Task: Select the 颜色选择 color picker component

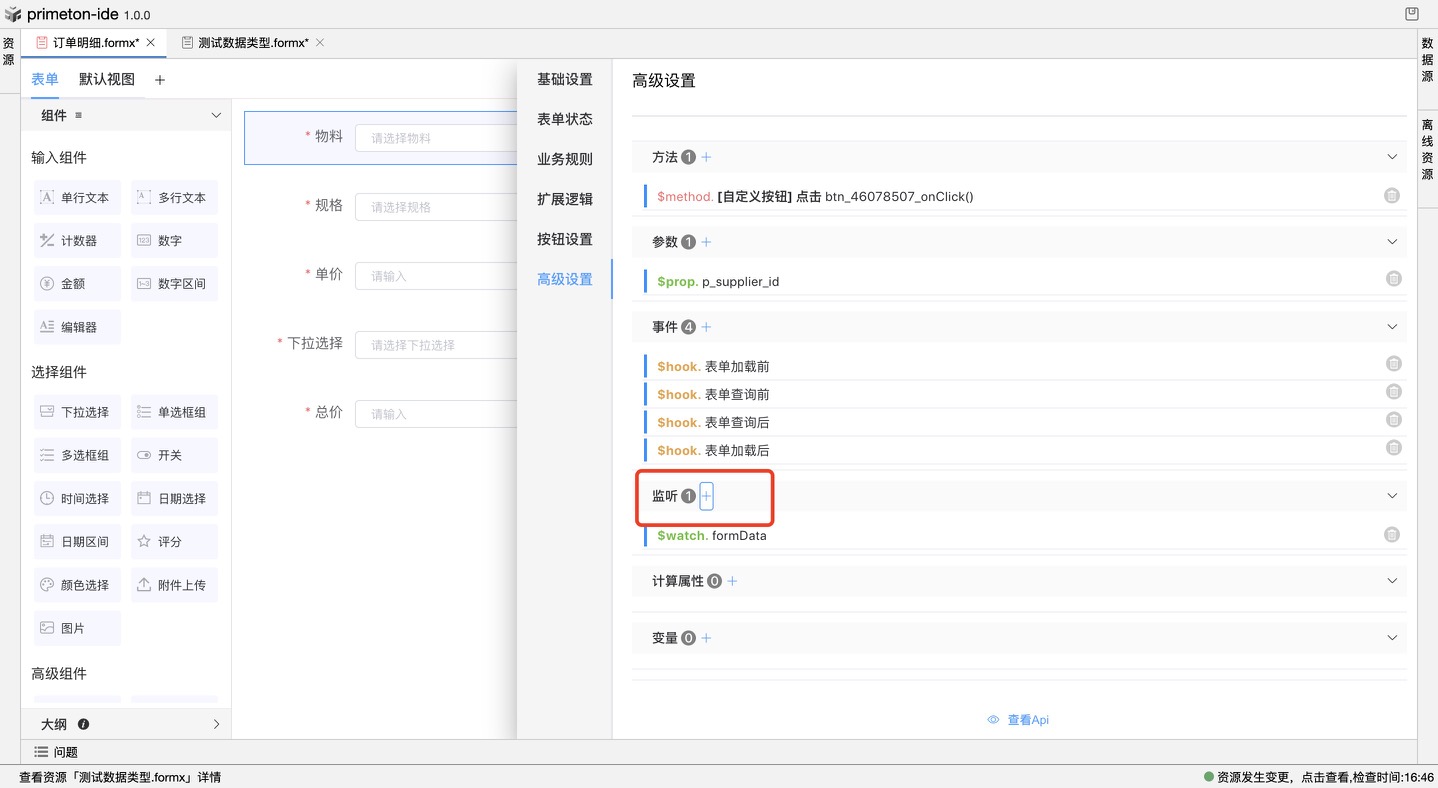Action: (77, 585)
